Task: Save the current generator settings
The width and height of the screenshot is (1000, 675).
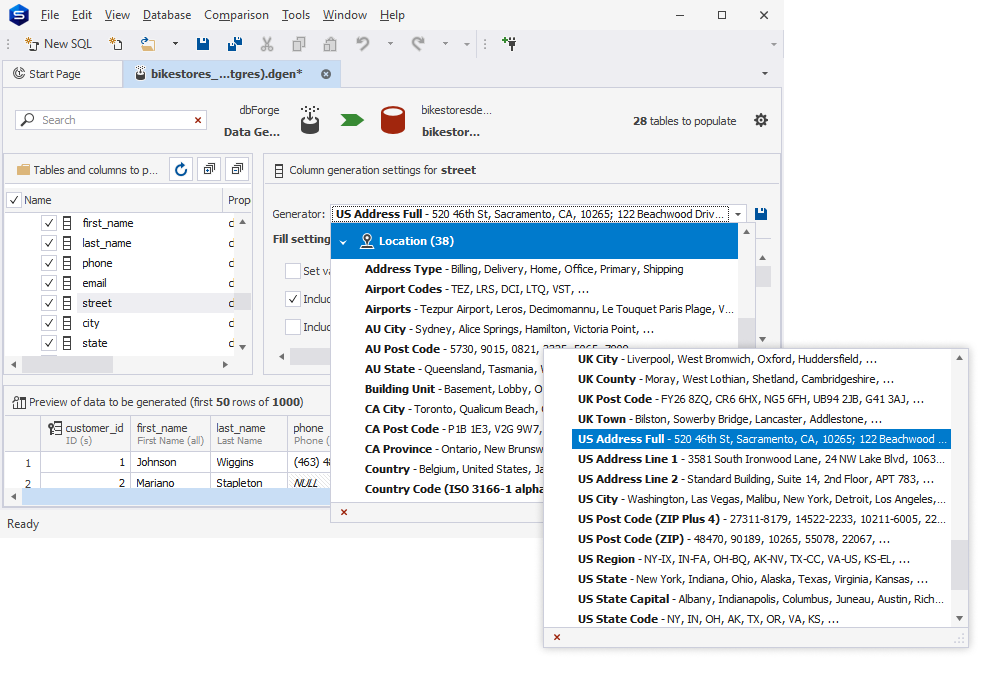Action: pyautogui.click(x=759, y=213)
